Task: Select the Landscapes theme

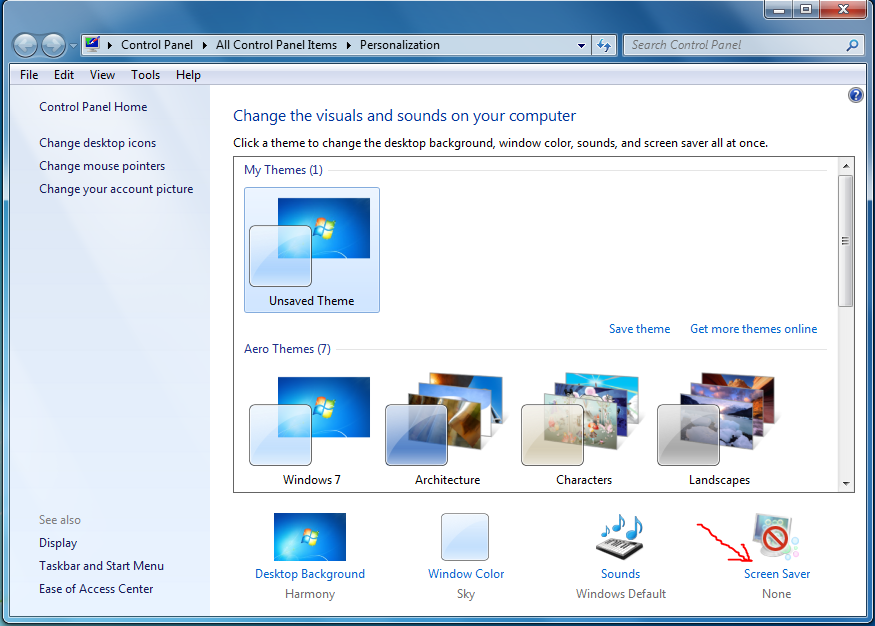Action: 719,421
